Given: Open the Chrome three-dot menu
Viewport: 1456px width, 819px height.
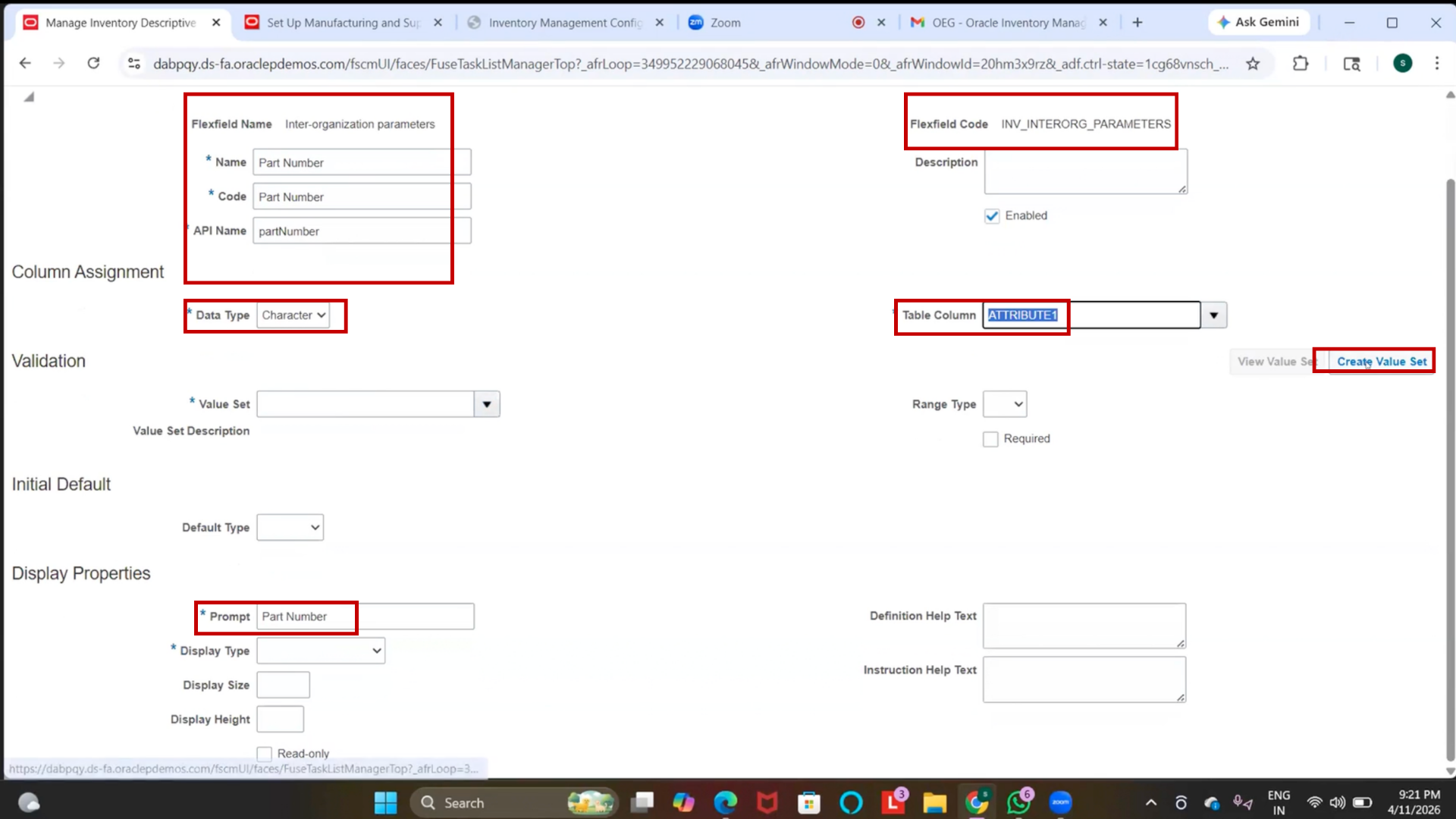Looking at the screenshot, I should (1436, 64).
